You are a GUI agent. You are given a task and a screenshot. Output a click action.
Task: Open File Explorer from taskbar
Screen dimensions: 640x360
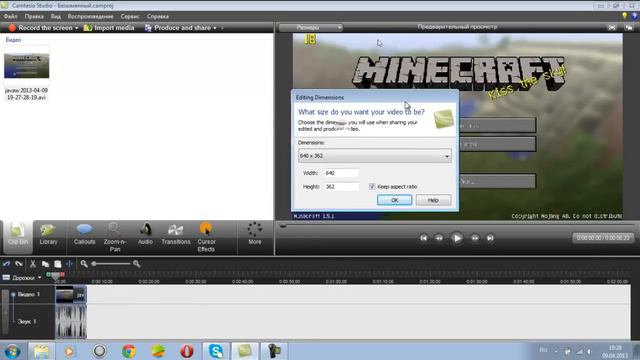(41, 351)
